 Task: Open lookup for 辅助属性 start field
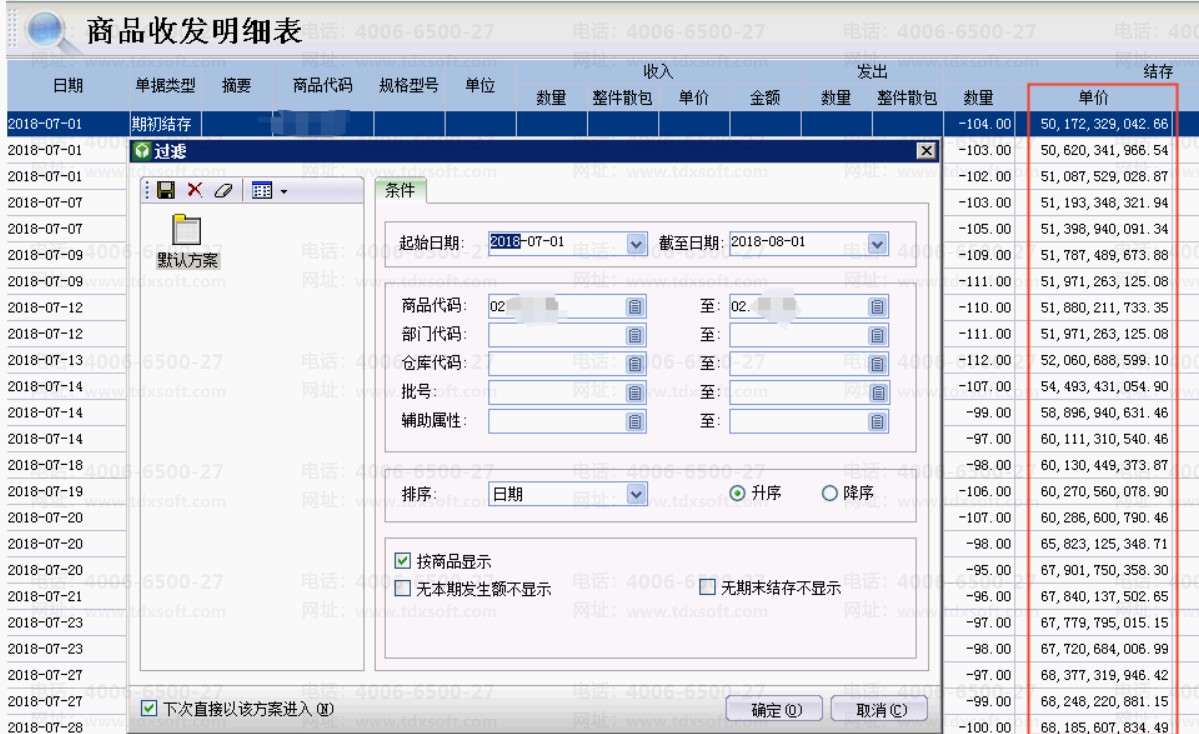635,421
